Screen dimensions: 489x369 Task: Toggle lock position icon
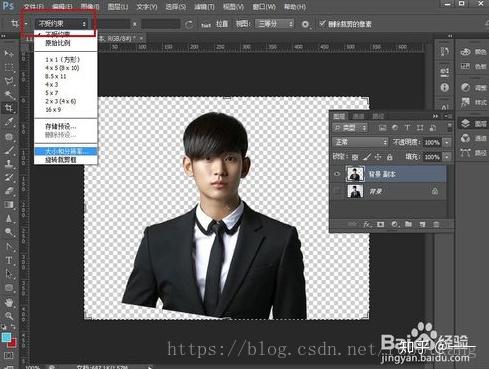378,157
